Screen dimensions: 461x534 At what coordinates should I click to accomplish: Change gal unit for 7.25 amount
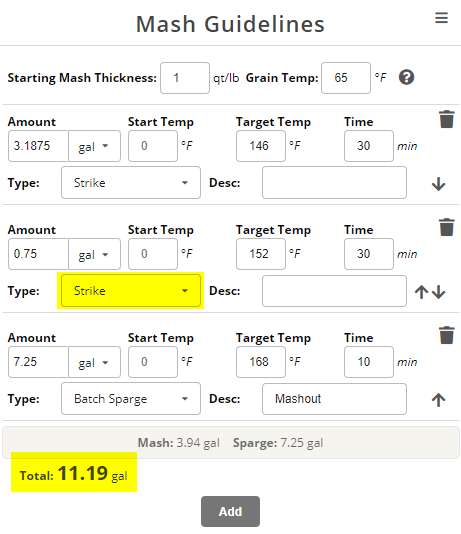tap(94, 362)
